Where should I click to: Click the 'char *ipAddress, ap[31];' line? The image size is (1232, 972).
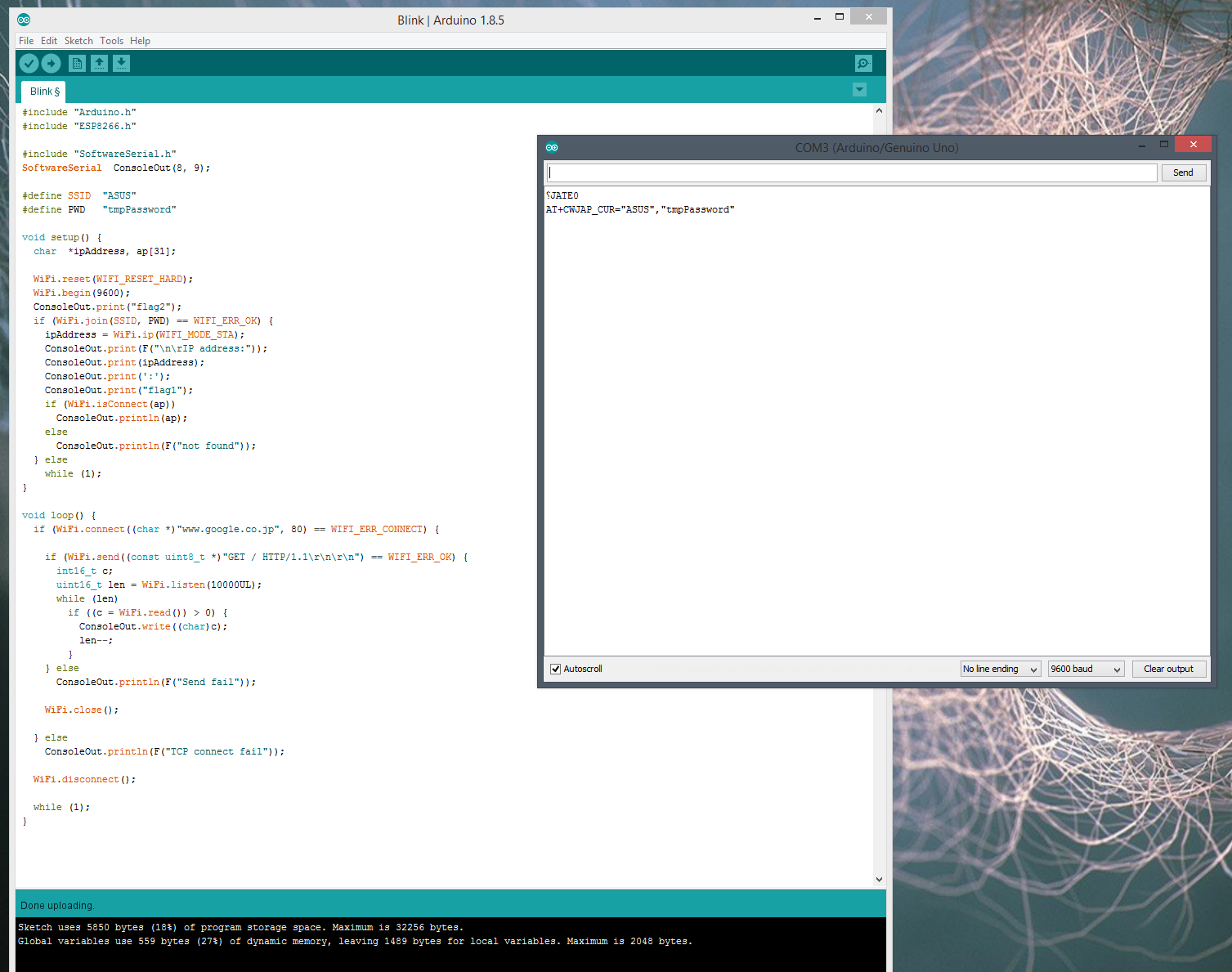[x=105, y=251]
